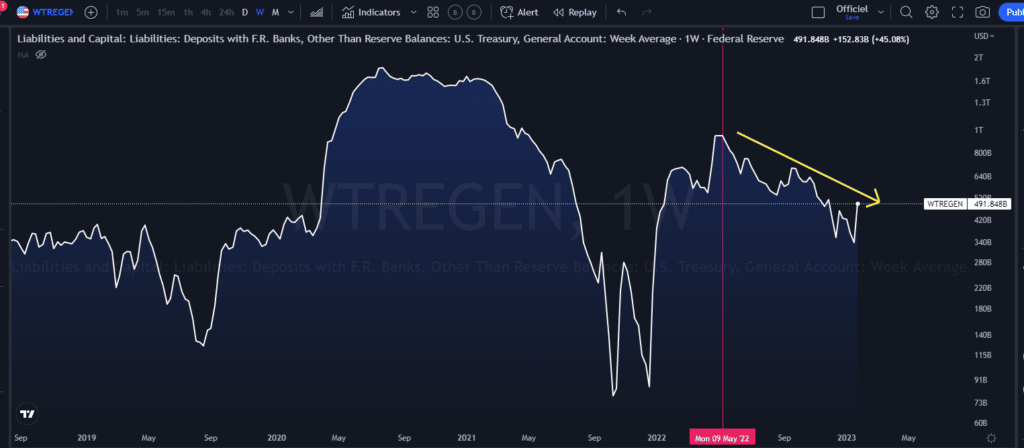Open the Indicators dialog
Viewport: 1024px width, 448px height.
point(371,12)
